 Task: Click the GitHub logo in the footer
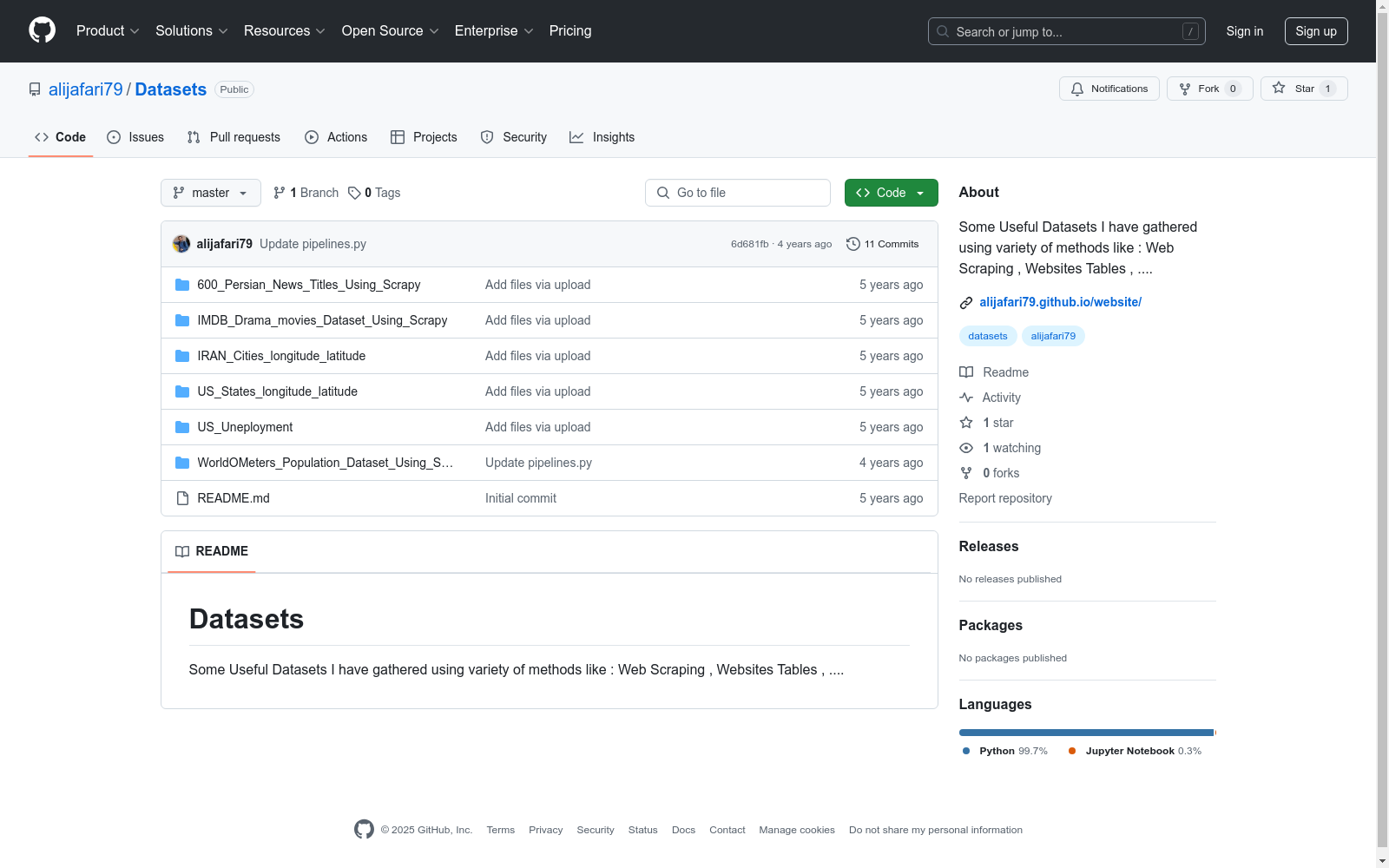364,830
